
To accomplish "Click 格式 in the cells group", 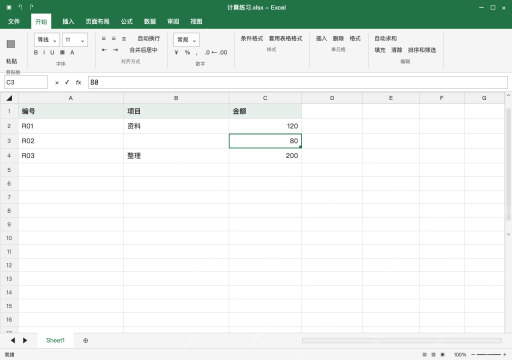I will pos(355,39).
